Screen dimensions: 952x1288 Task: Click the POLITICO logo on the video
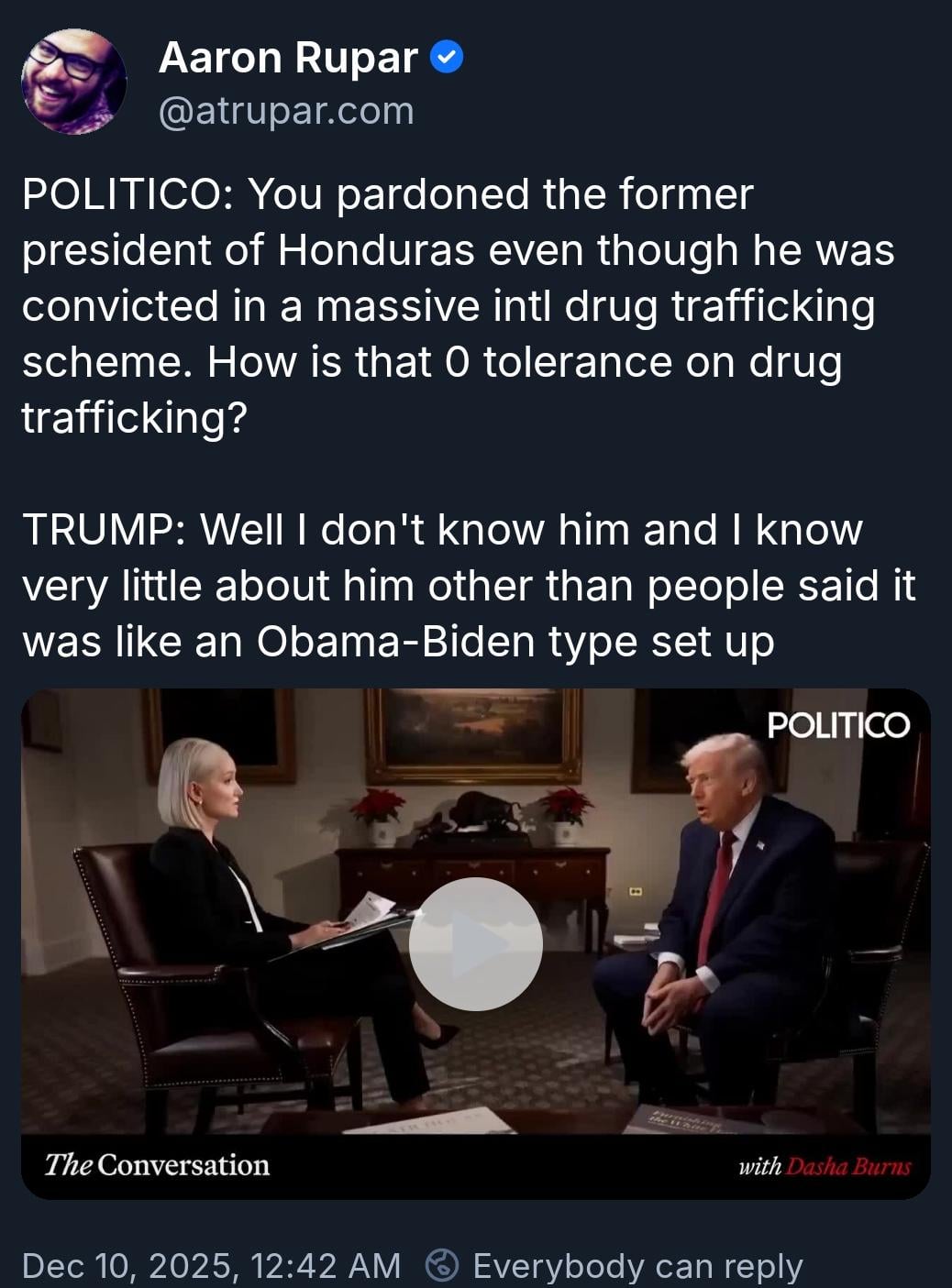coord(838,725)
